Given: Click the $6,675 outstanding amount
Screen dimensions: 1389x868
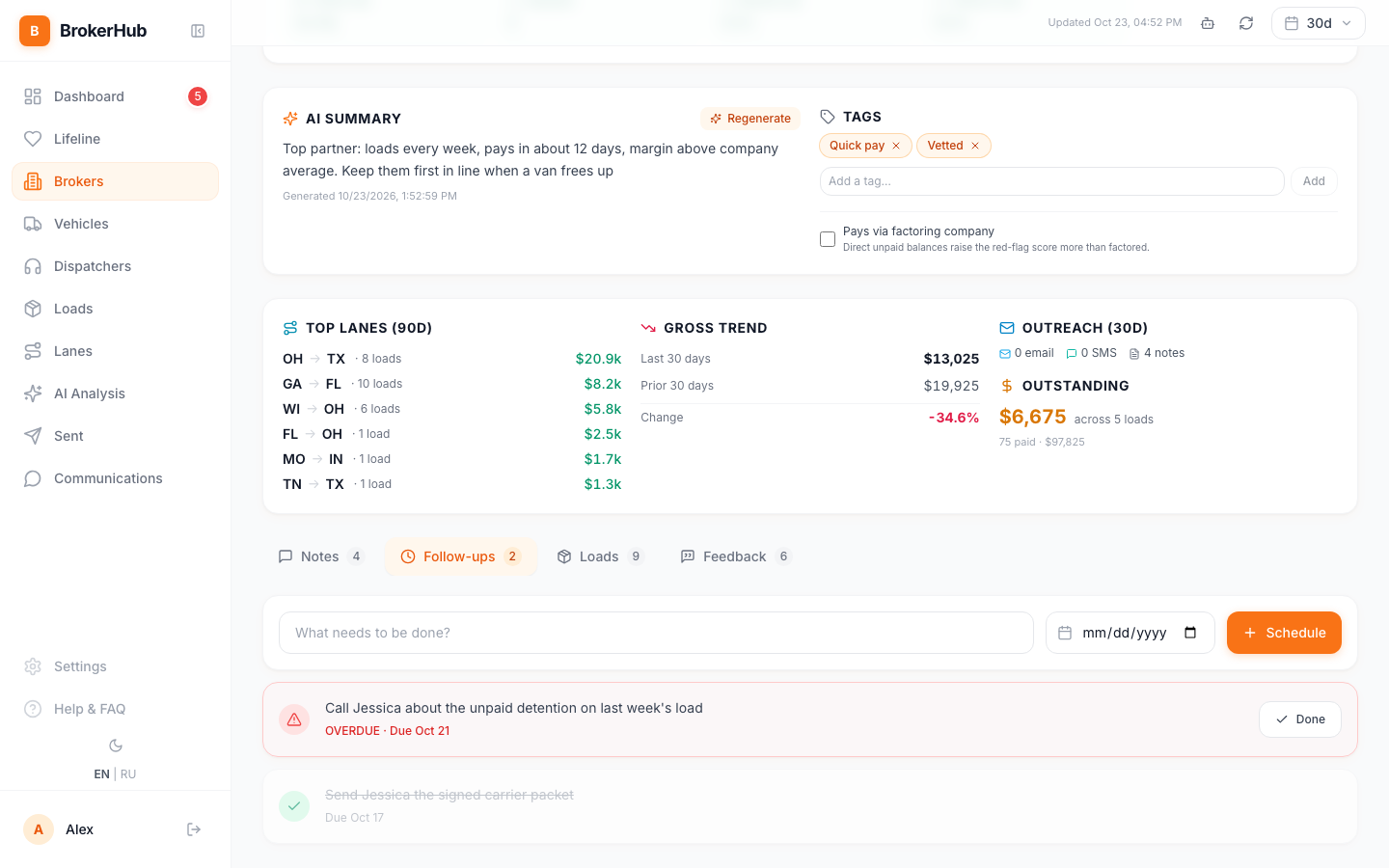Looking at the screenshot, I should coord(1032,417).
